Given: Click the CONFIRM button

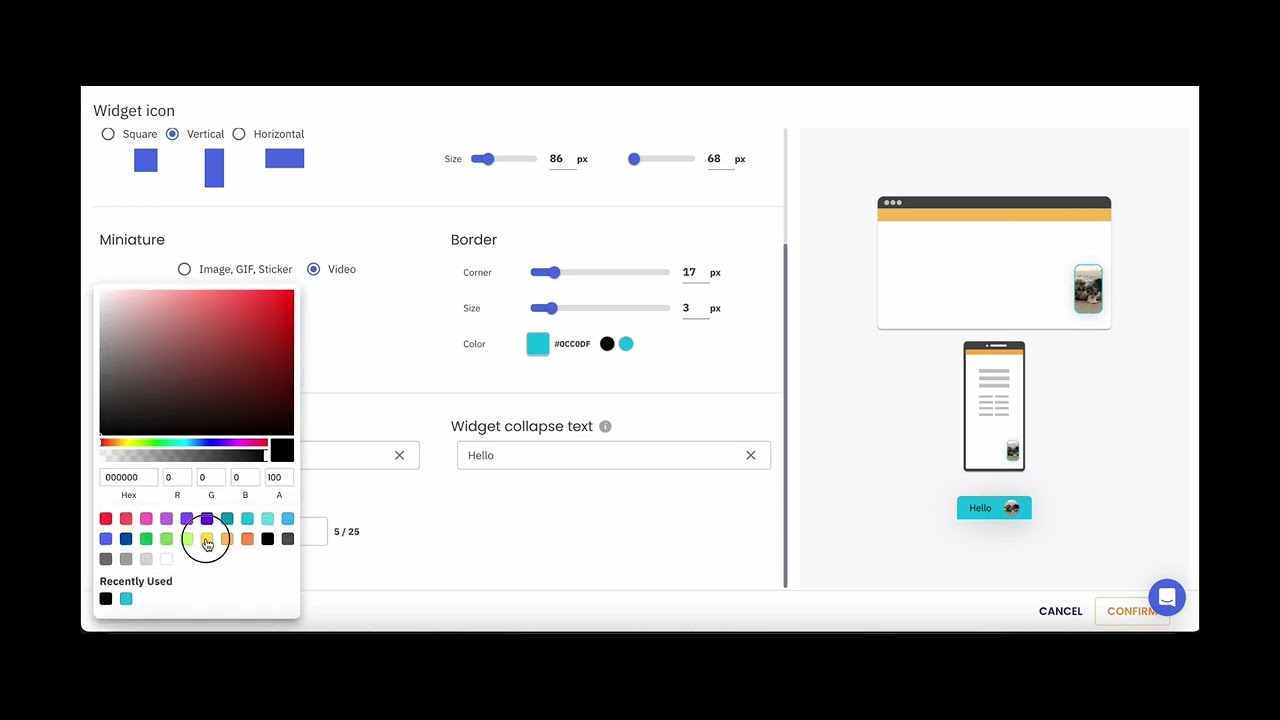Looking at the screenshot, I should (1131, 611).
